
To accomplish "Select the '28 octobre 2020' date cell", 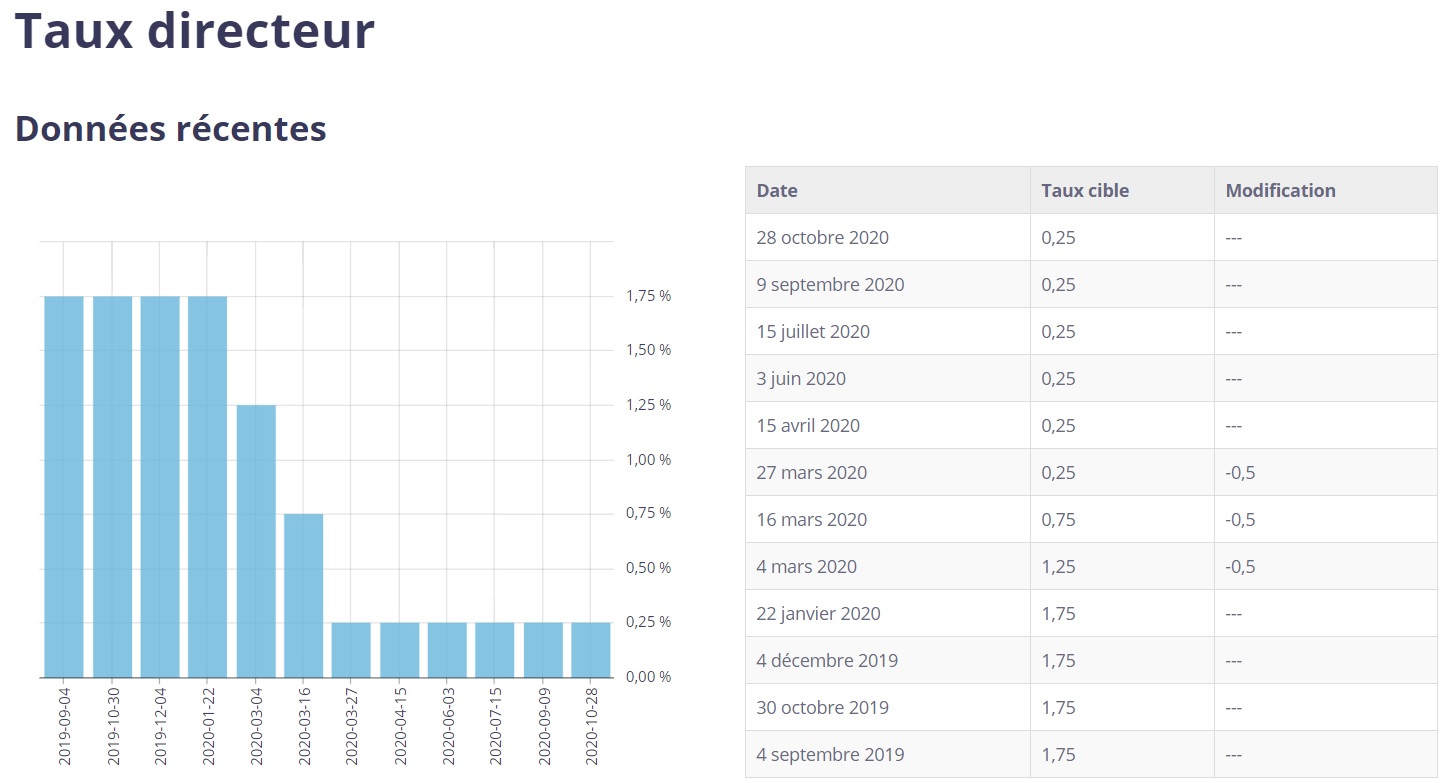I will [888, 238].
